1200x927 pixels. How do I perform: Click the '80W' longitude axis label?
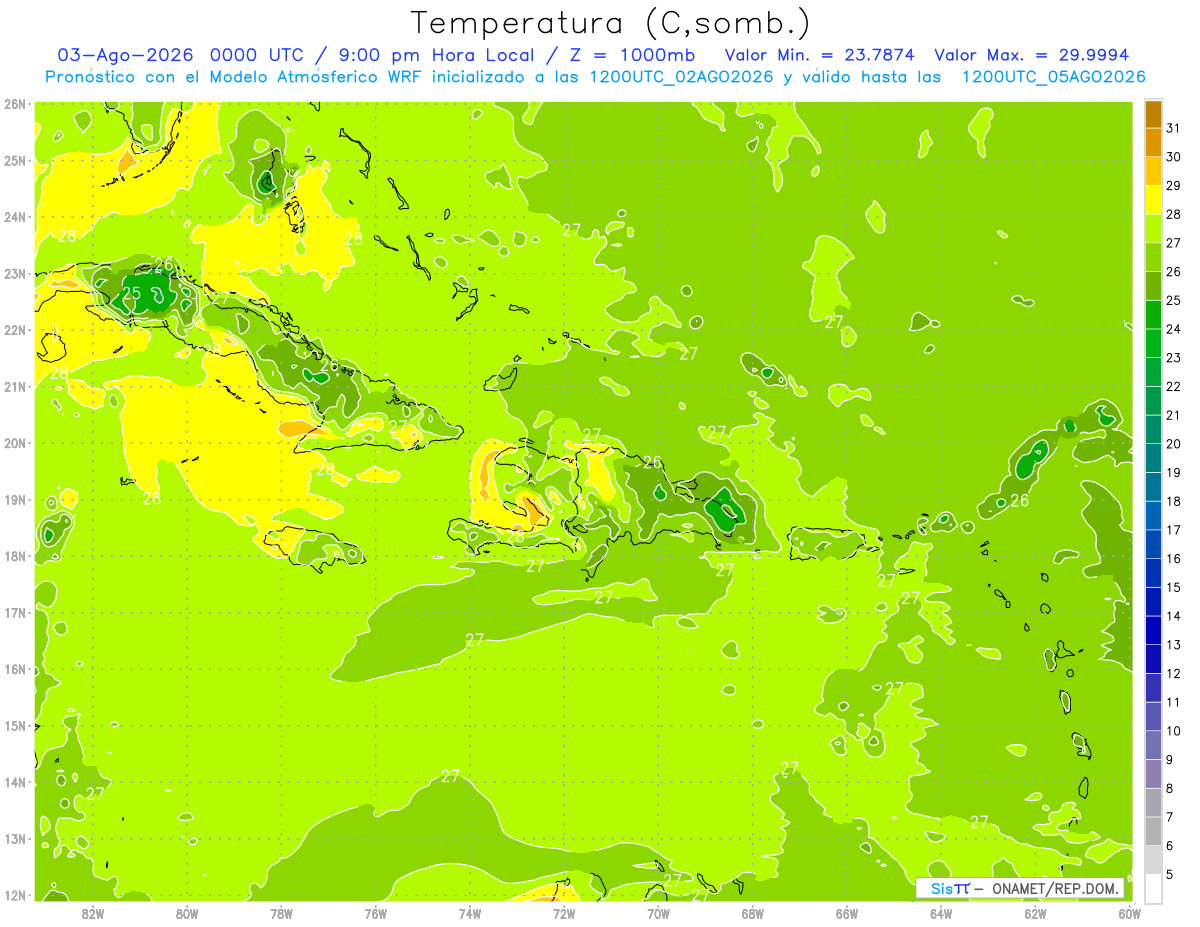coord(187,913)
